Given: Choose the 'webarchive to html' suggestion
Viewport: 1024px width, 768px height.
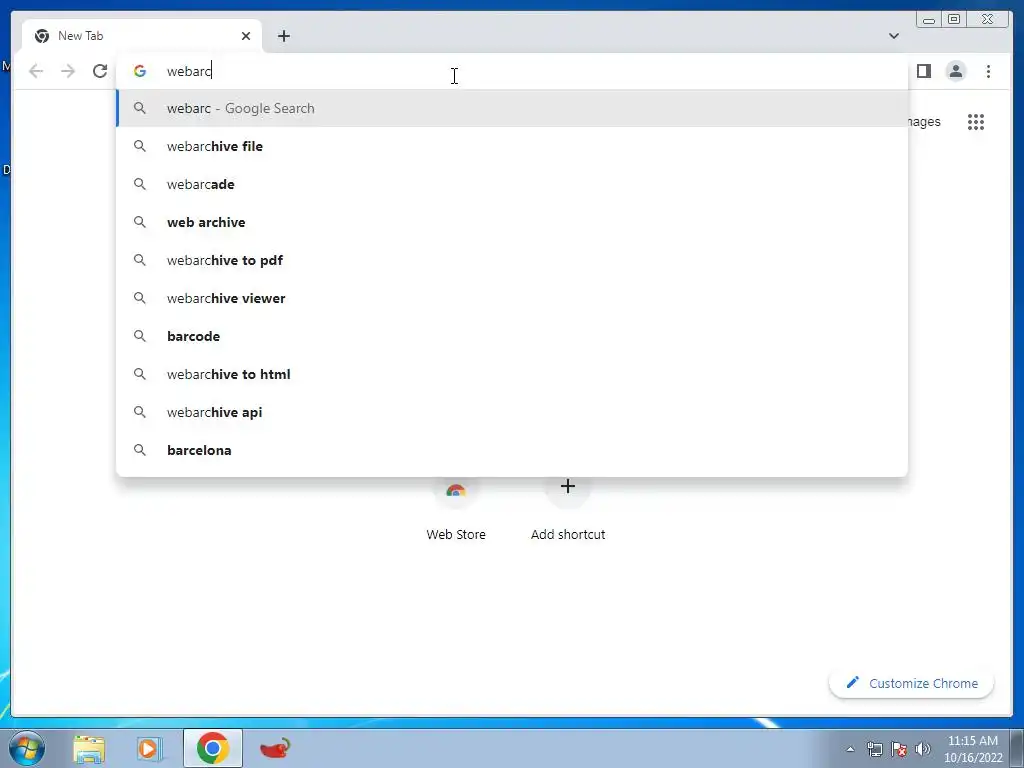Looking at the screenshot, I should coord(513,374).
